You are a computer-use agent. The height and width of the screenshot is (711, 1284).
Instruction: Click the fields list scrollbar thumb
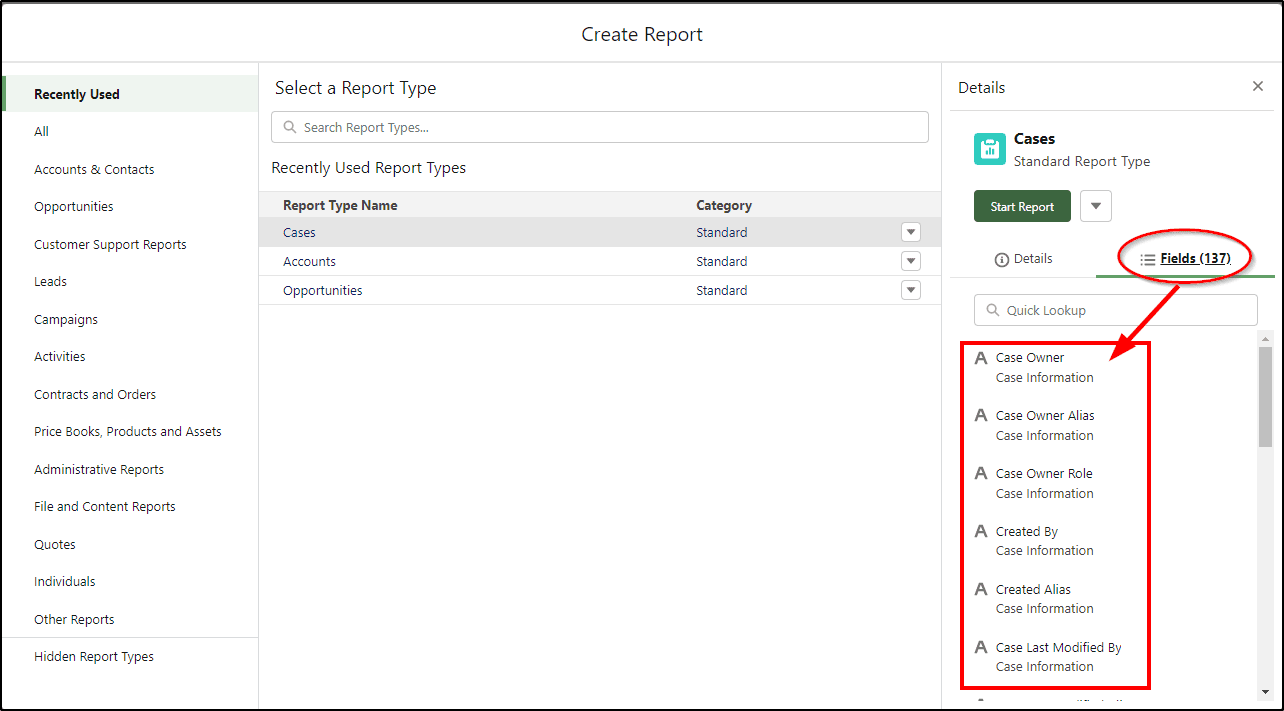coord(1265,397)
